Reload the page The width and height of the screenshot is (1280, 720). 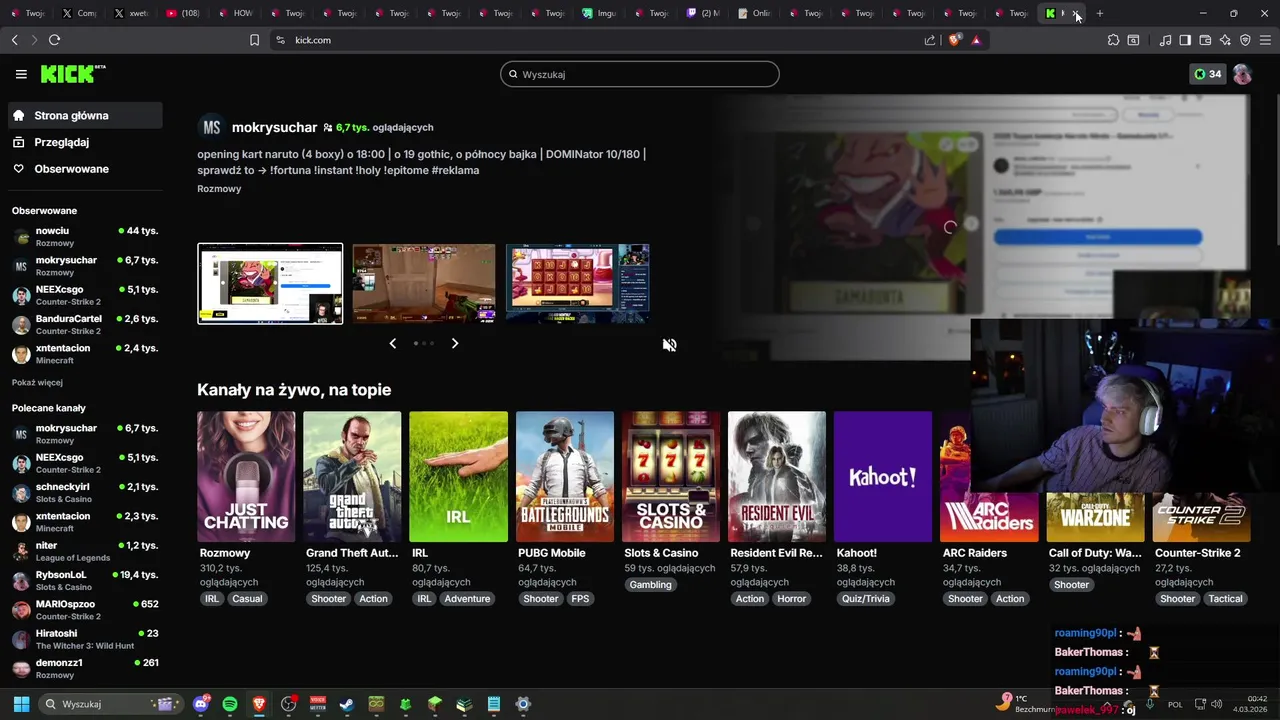[x=54, y=40]
